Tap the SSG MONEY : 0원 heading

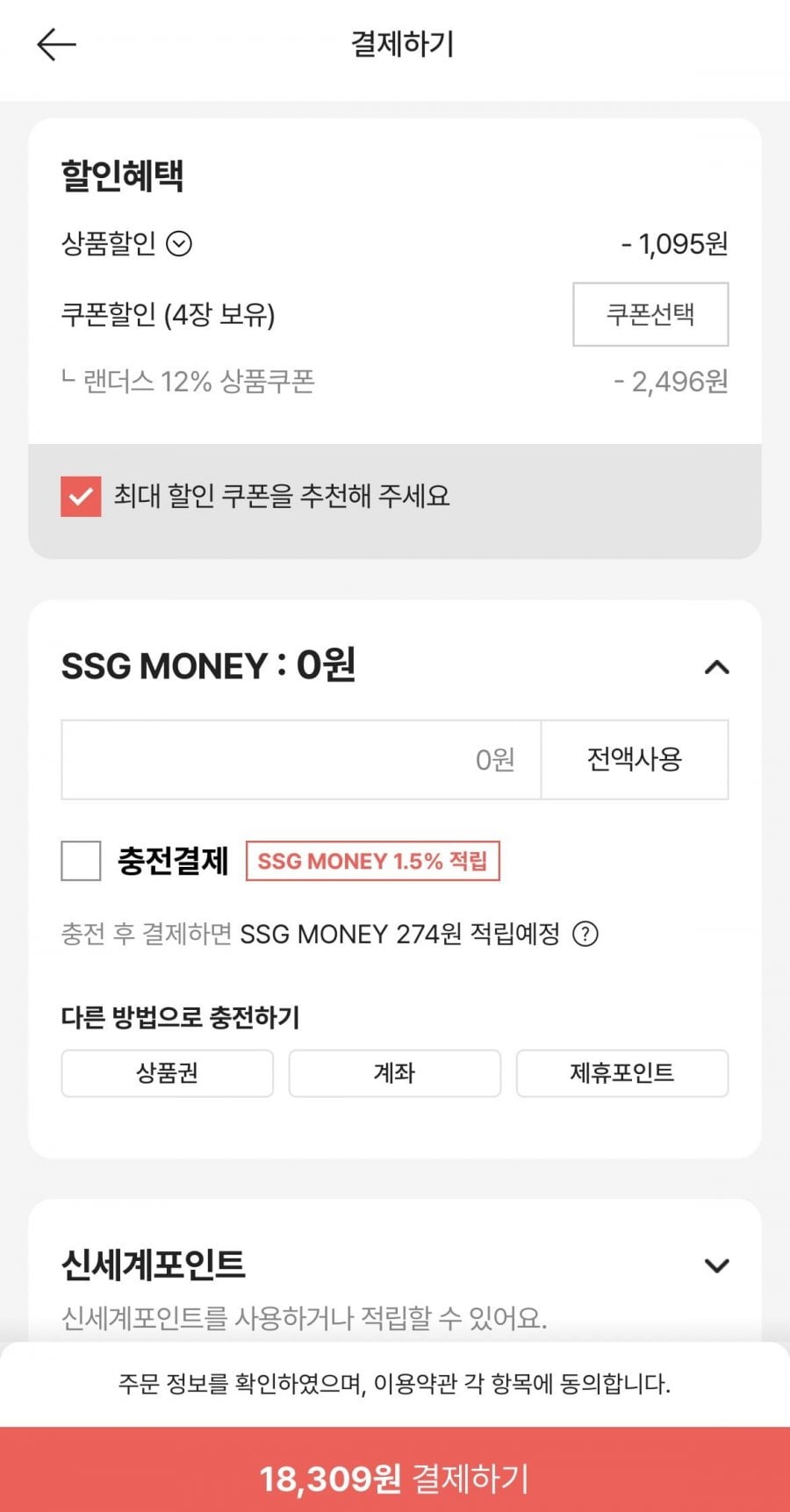point(208,666)
